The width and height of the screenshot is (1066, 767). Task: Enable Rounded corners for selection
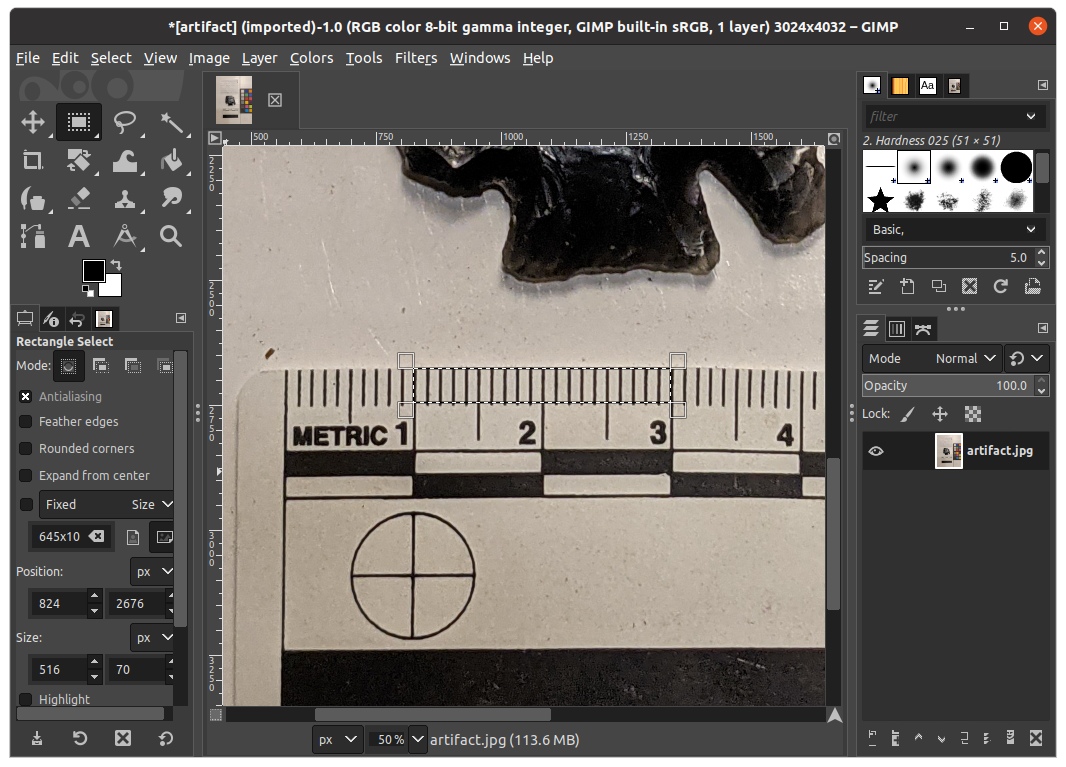click(x=26, y=449)
